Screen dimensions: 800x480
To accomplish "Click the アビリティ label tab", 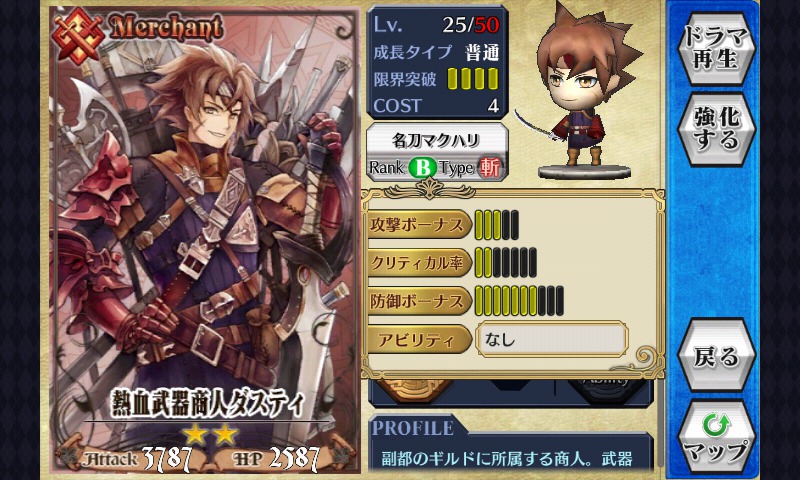I will 418,339.
